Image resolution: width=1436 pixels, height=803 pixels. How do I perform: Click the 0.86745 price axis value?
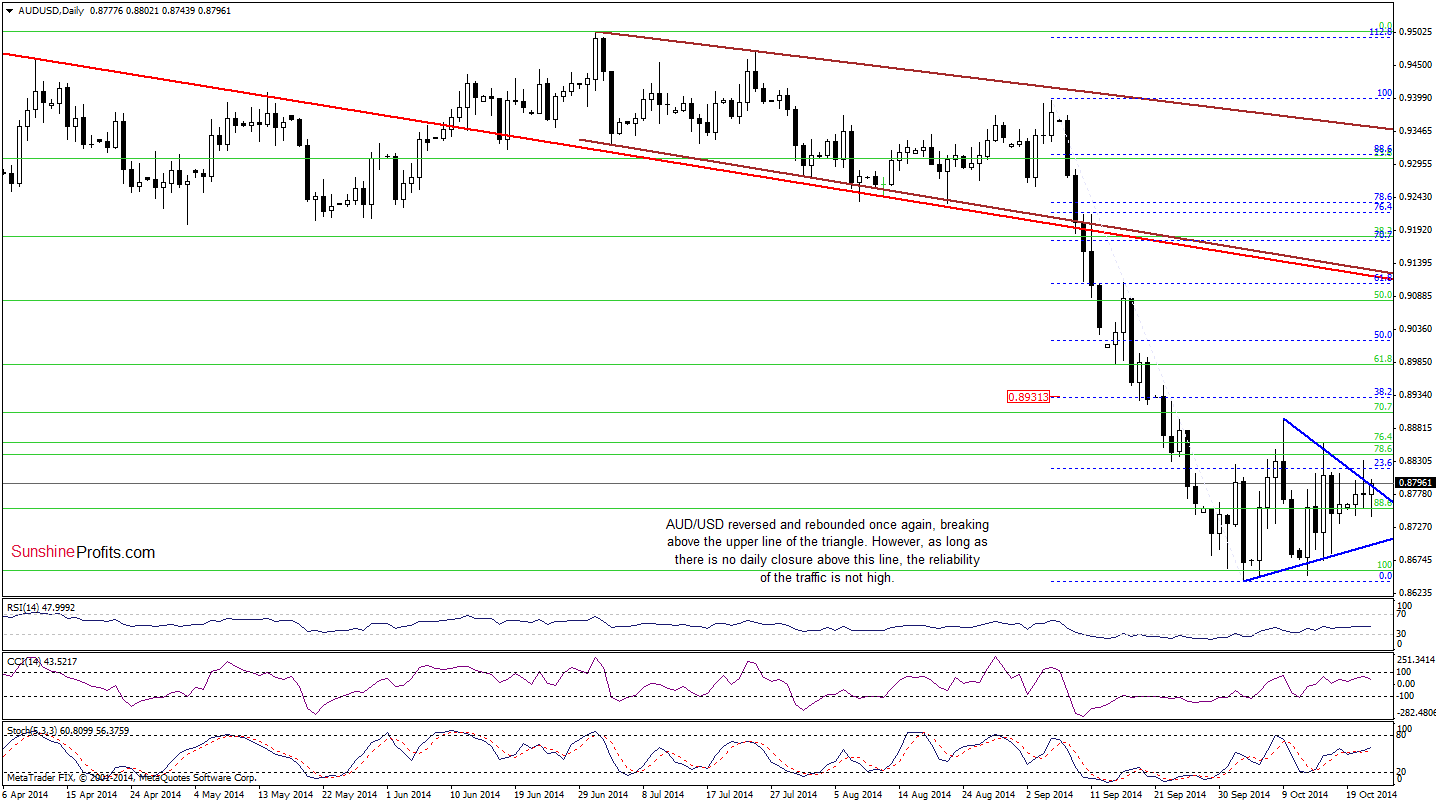pyautogui.click(x=1414, y=560)
